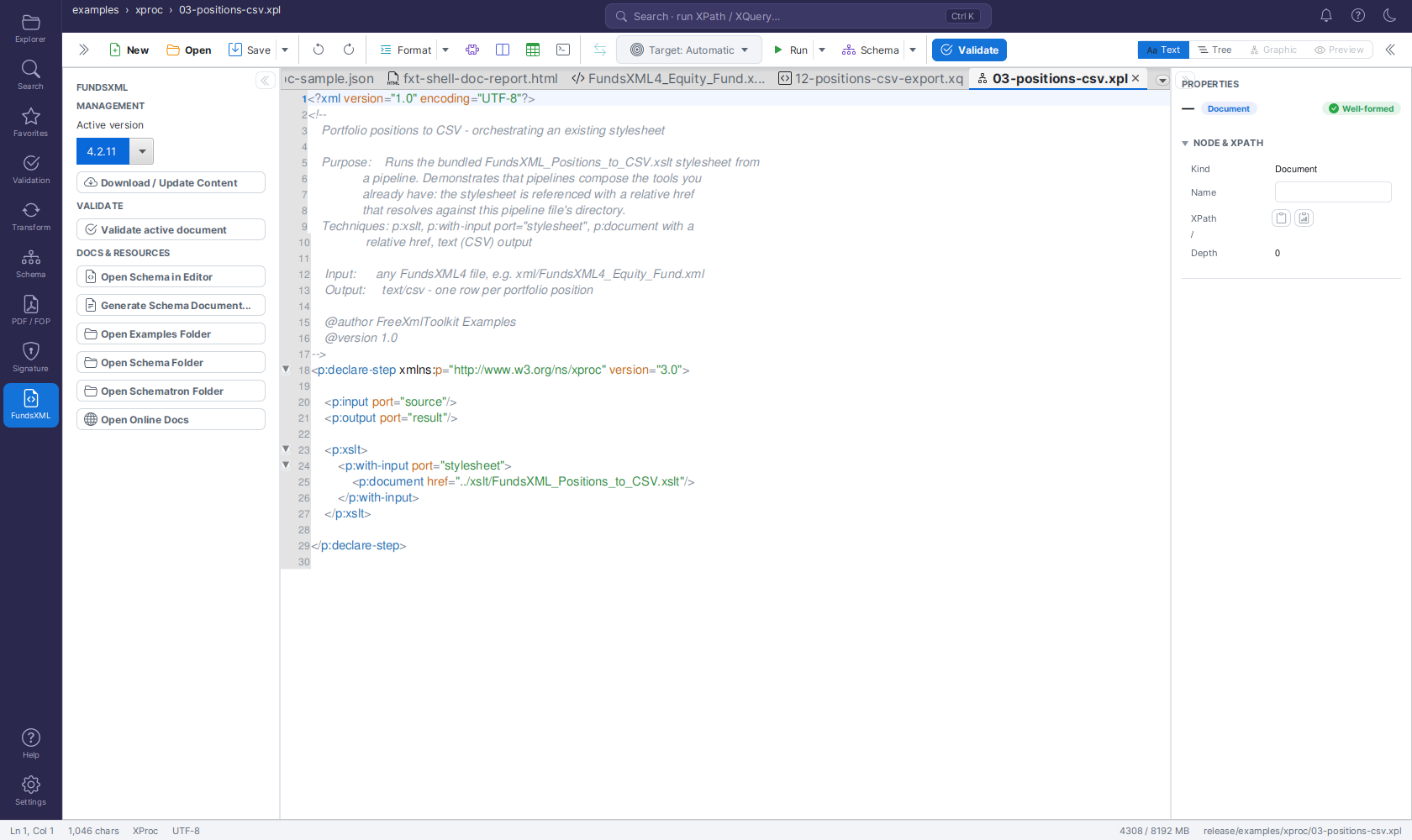Click the swap arrows icon in toolbar

pos(600,50)
